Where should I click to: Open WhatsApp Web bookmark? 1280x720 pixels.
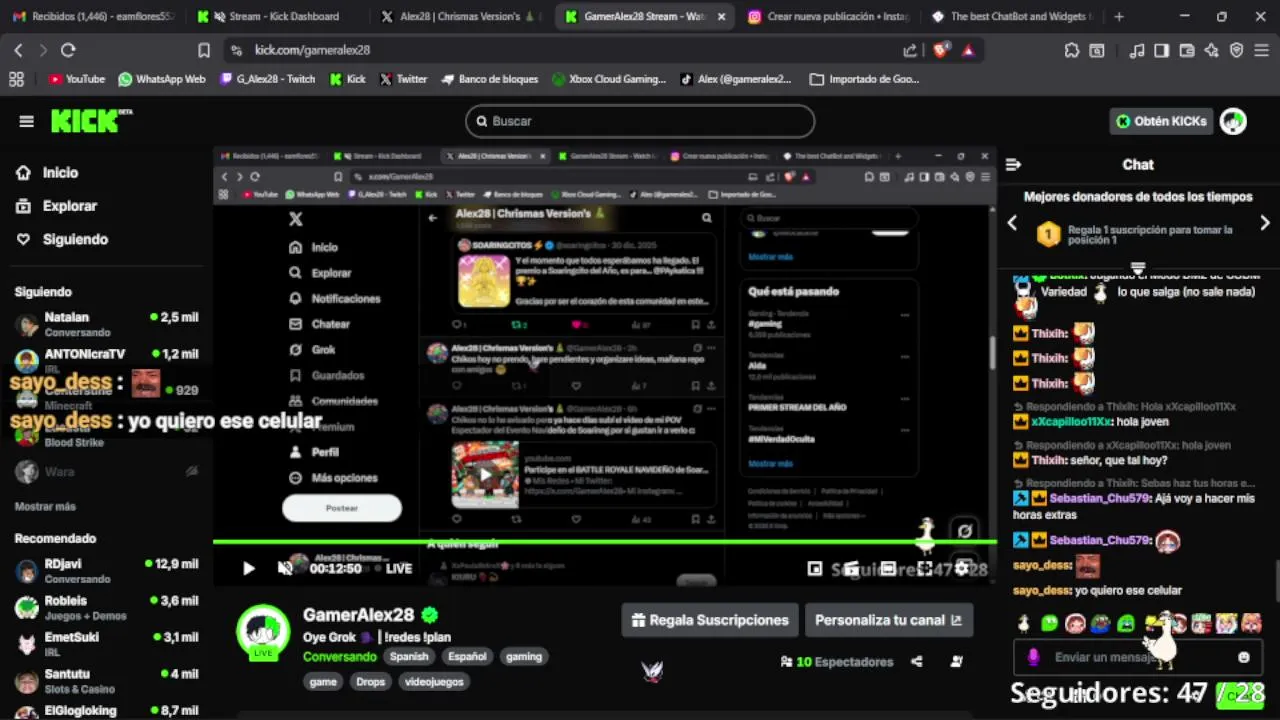click(161, 79)
